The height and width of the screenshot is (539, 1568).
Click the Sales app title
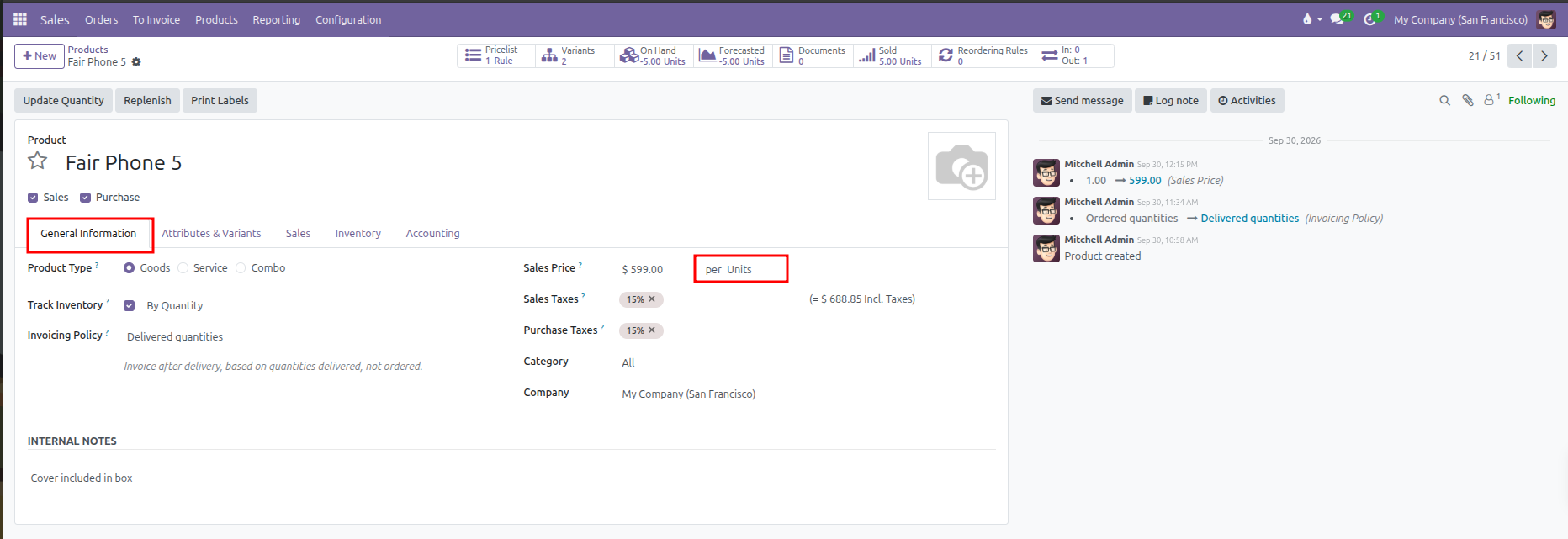click(x=55, y=19)
